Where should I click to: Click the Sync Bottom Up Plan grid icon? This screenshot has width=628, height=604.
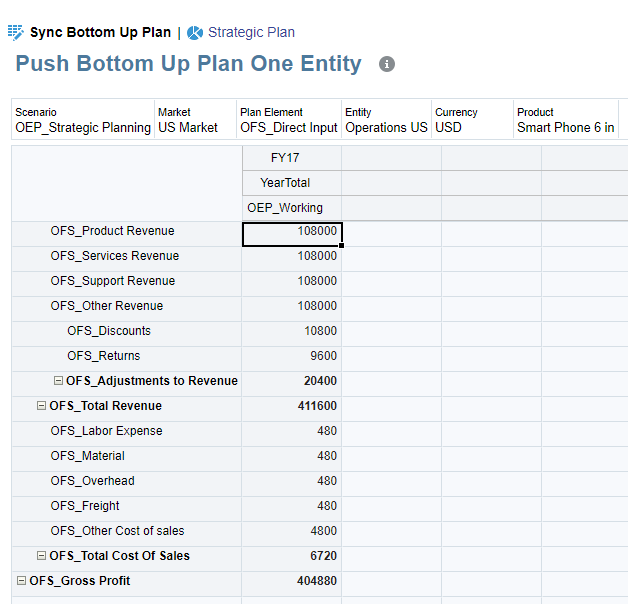(x=16, y=33)
